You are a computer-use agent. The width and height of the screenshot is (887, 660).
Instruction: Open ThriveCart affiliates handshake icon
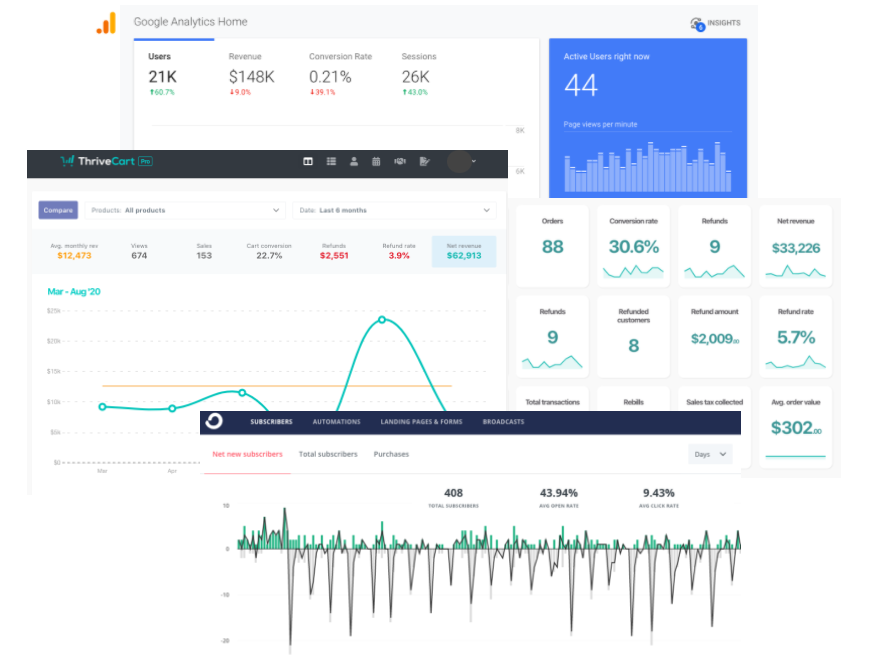click(x=400, y=161)
